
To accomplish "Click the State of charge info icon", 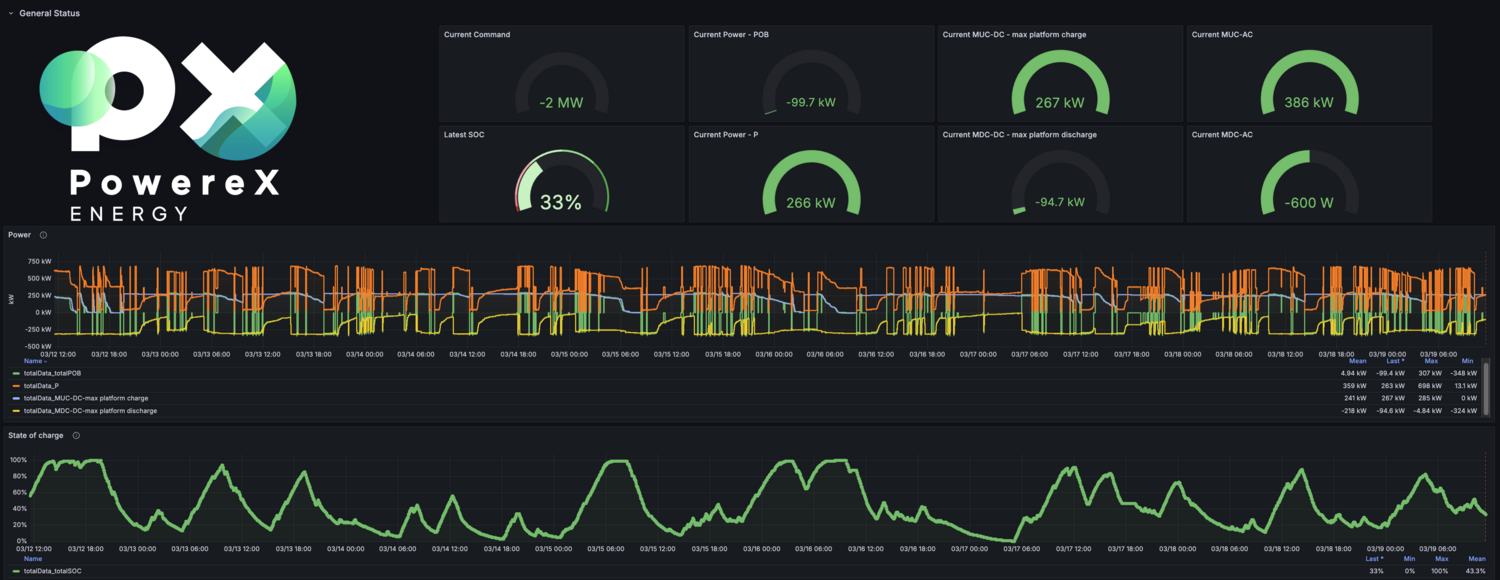I will tap(76, 435).
